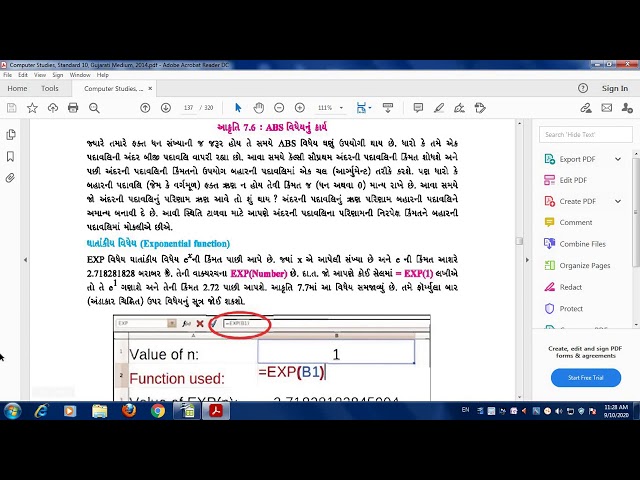Zoom in with the plus icon
Image resolution: width=640 pixels, height=480 pixels.
coord(300,108)
